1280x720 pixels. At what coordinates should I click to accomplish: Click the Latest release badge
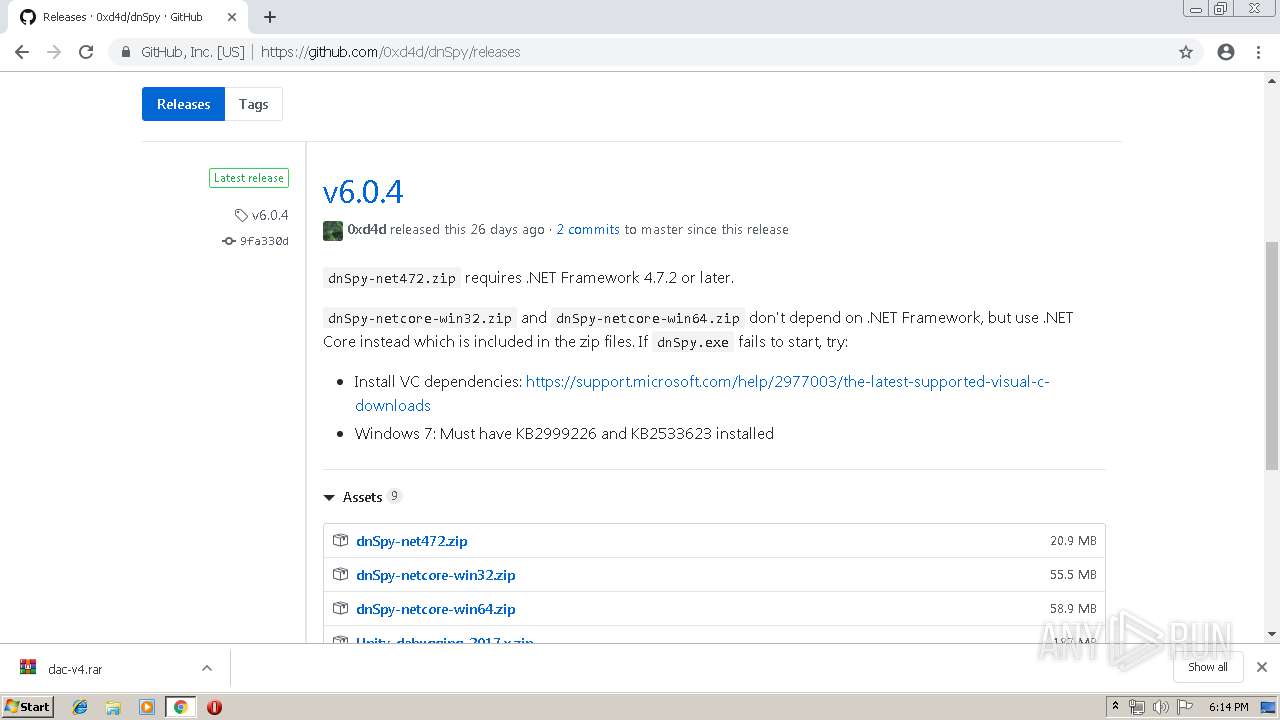[249, 178]
